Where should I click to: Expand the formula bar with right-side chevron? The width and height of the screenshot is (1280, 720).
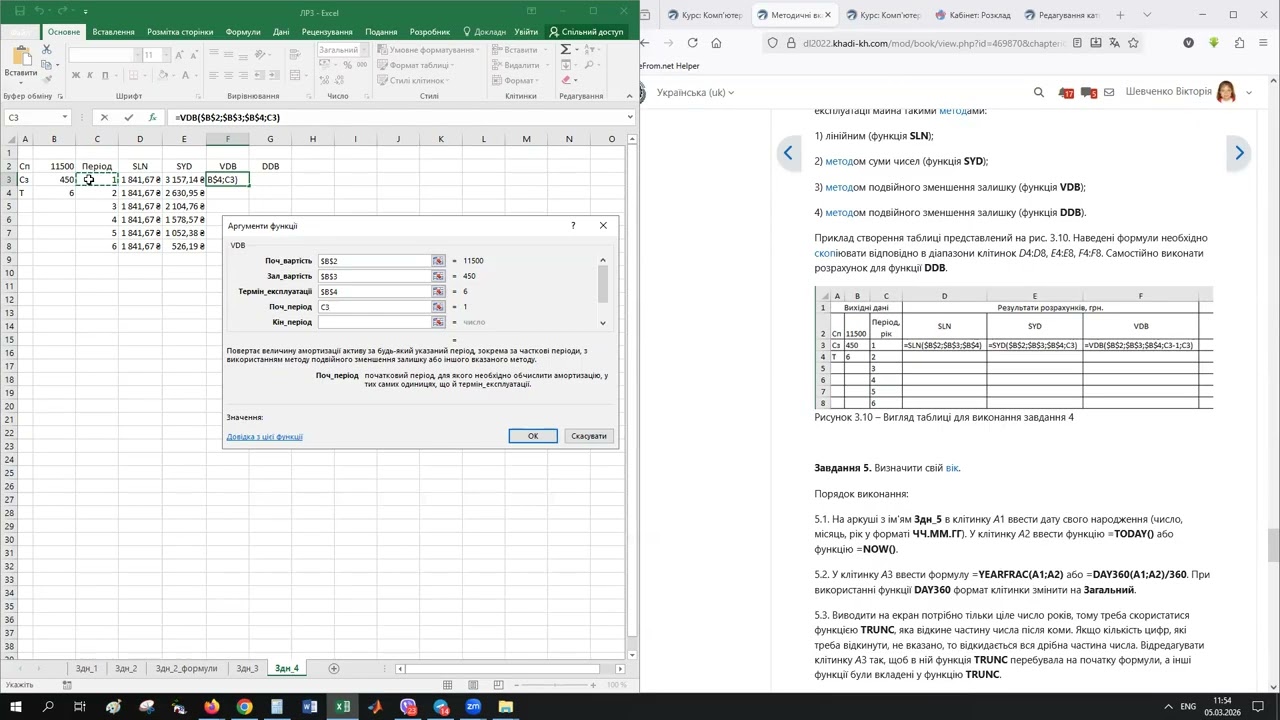click(x=630, y=117)
